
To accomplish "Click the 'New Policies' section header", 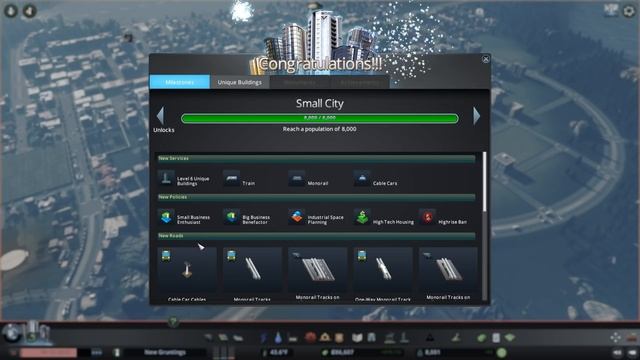I will point(316,197).
